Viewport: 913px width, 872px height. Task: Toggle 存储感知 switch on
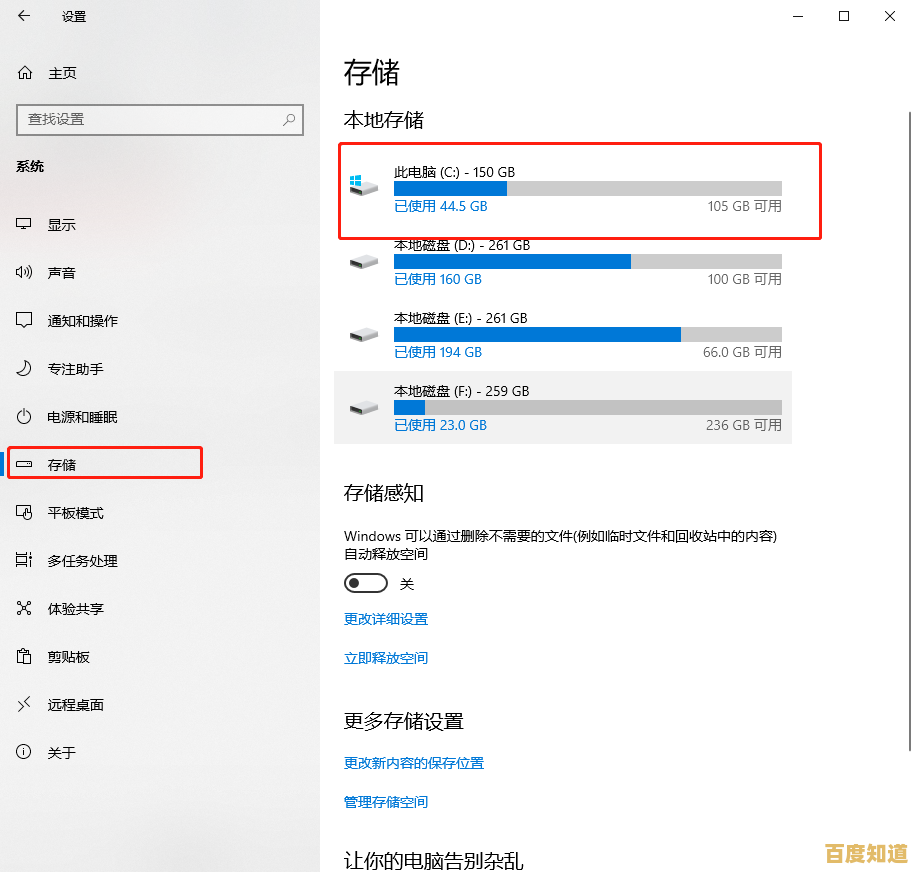click(365, 582)
